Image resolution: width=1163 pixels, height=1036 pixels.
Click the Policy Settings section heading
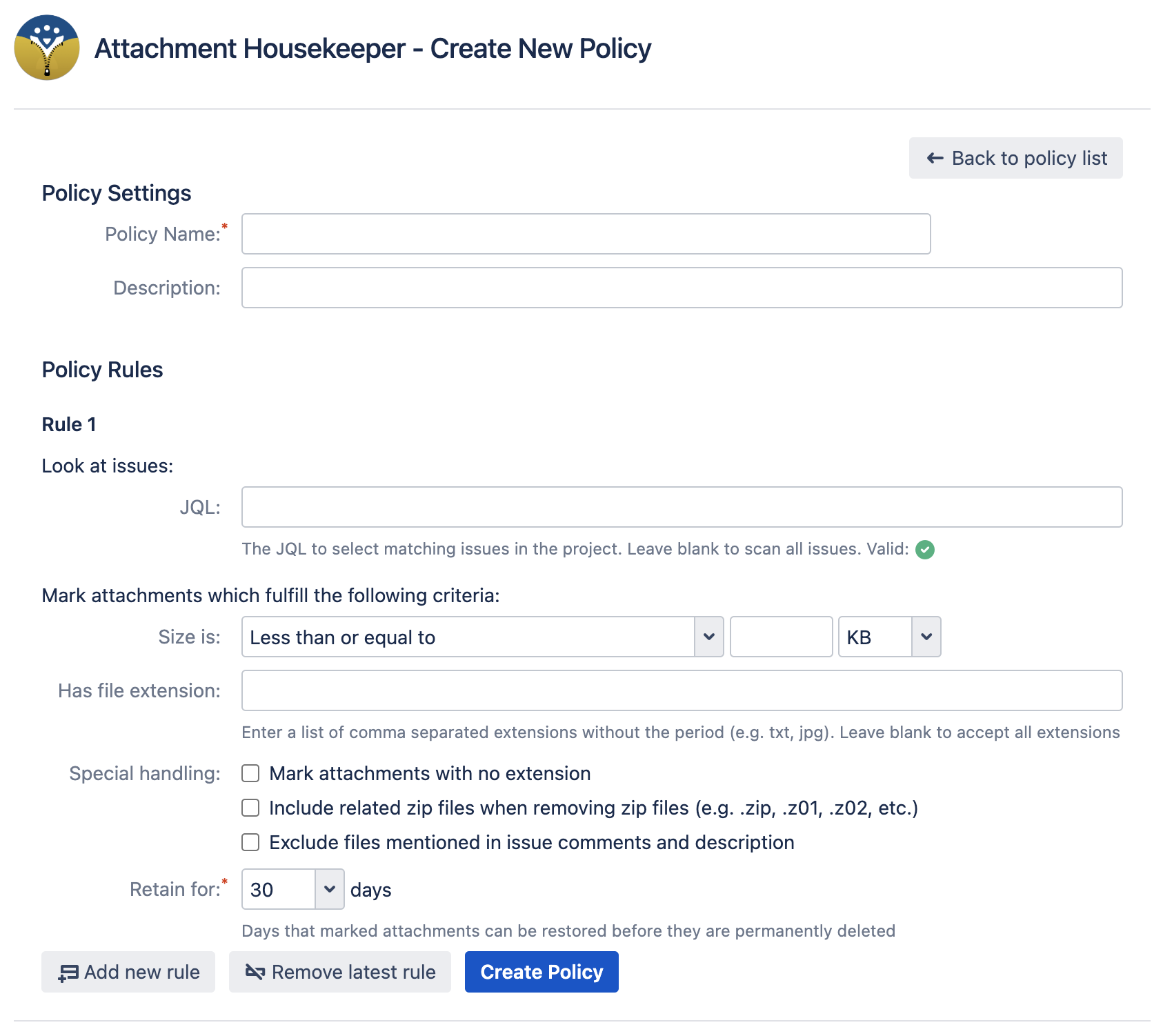point(117,193)
